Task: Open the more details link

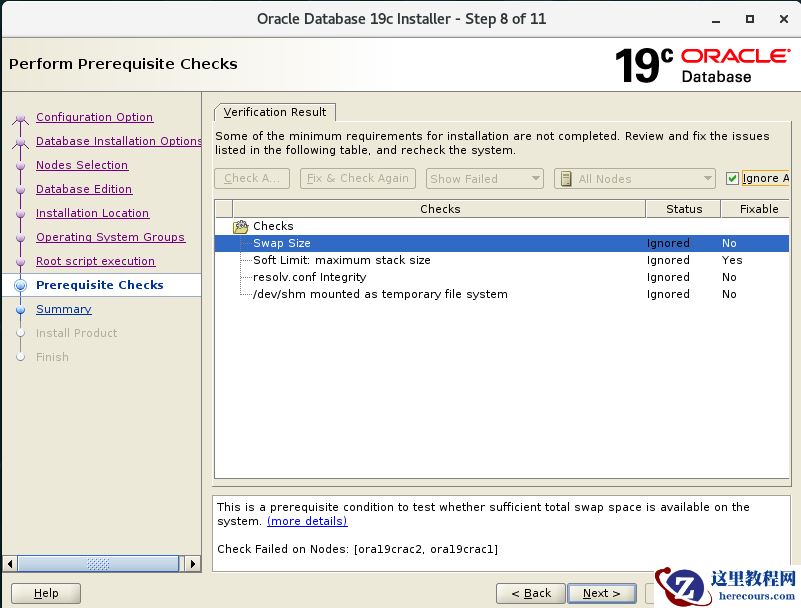Action: (307, 521)
